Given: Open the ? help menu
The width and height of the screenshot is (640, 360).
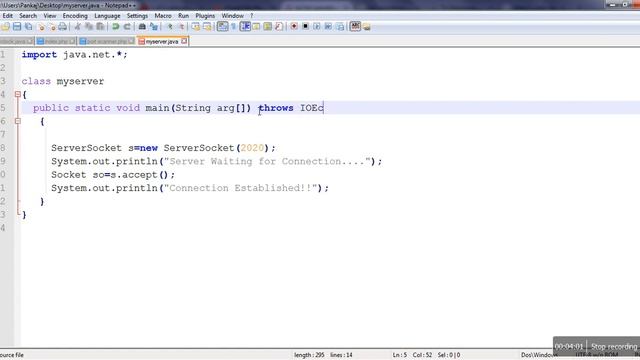Looking at the screenshot, I should point(251,16).
